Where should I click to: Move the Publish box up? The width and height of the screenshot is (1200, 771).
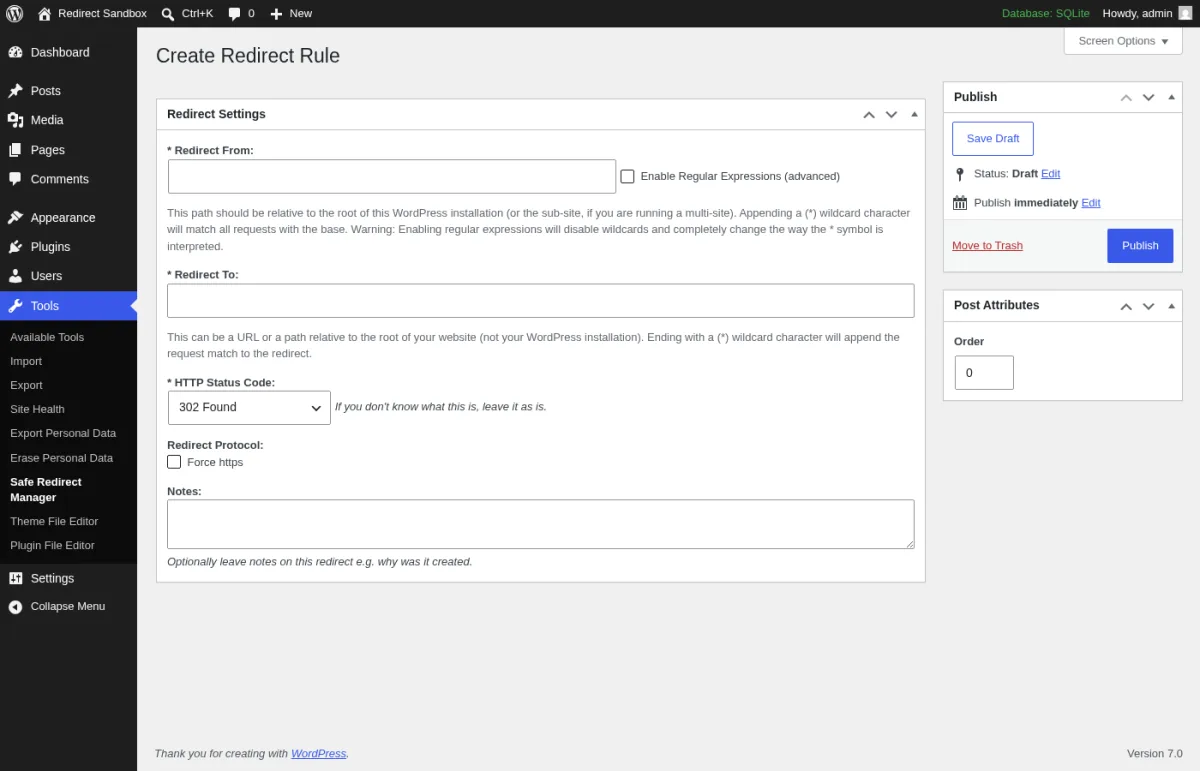1126,97
